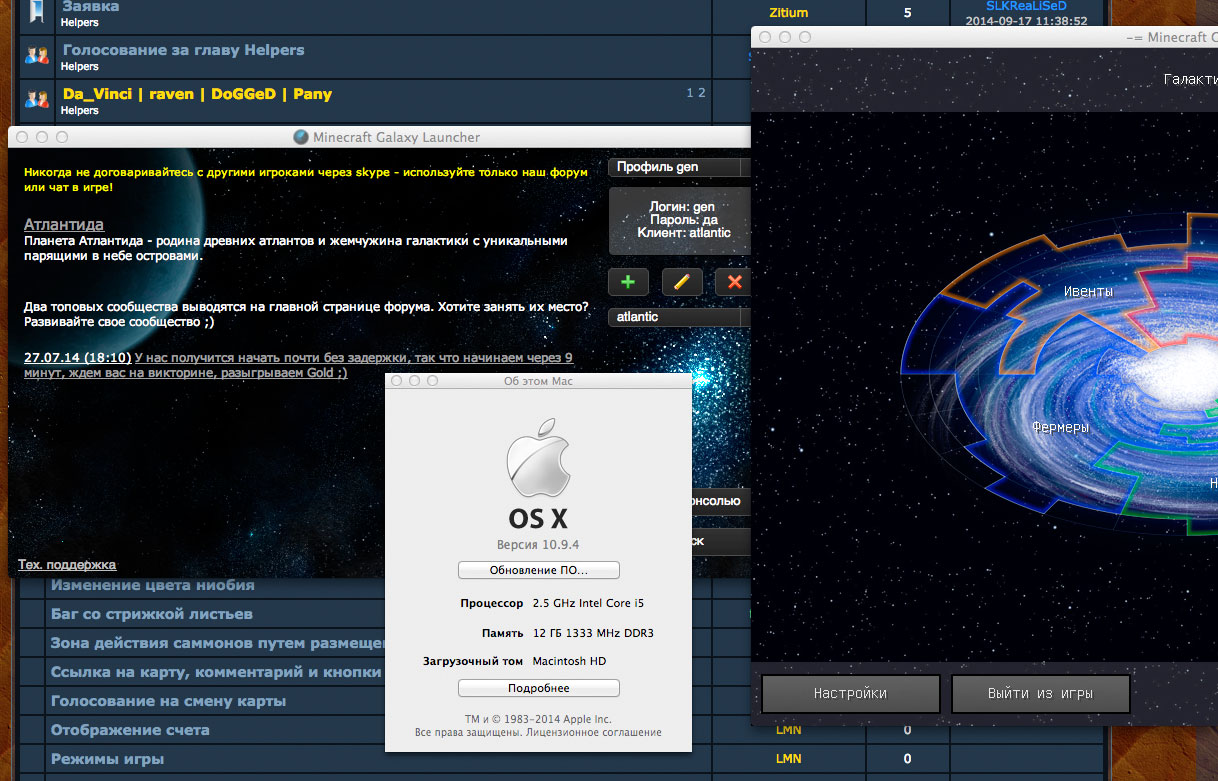1218x781 pixels.
Task: Open forum topic Заявка
Action: (90, 7)
